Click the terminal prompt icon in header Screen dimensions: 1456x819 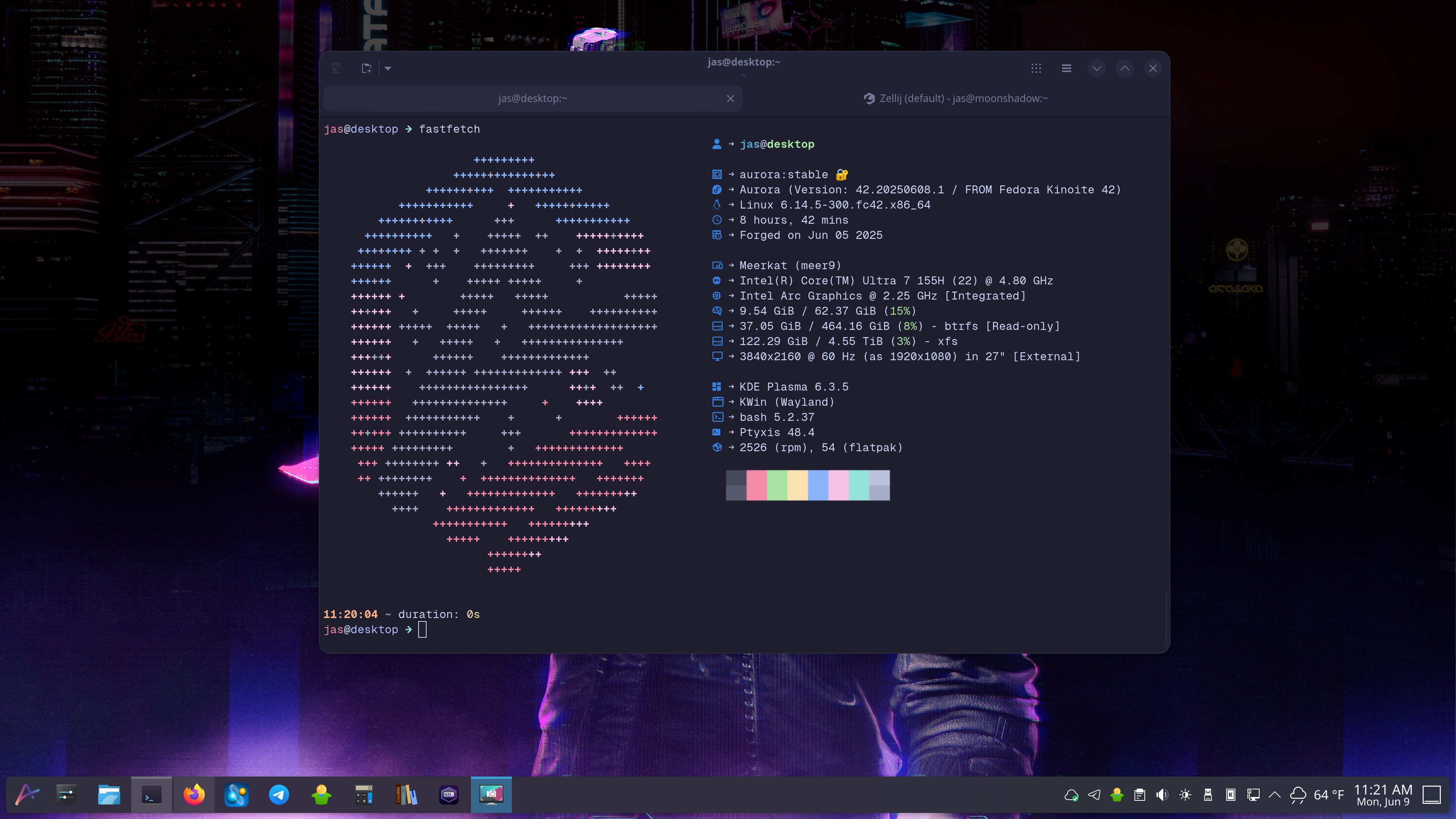pos(336,68)
